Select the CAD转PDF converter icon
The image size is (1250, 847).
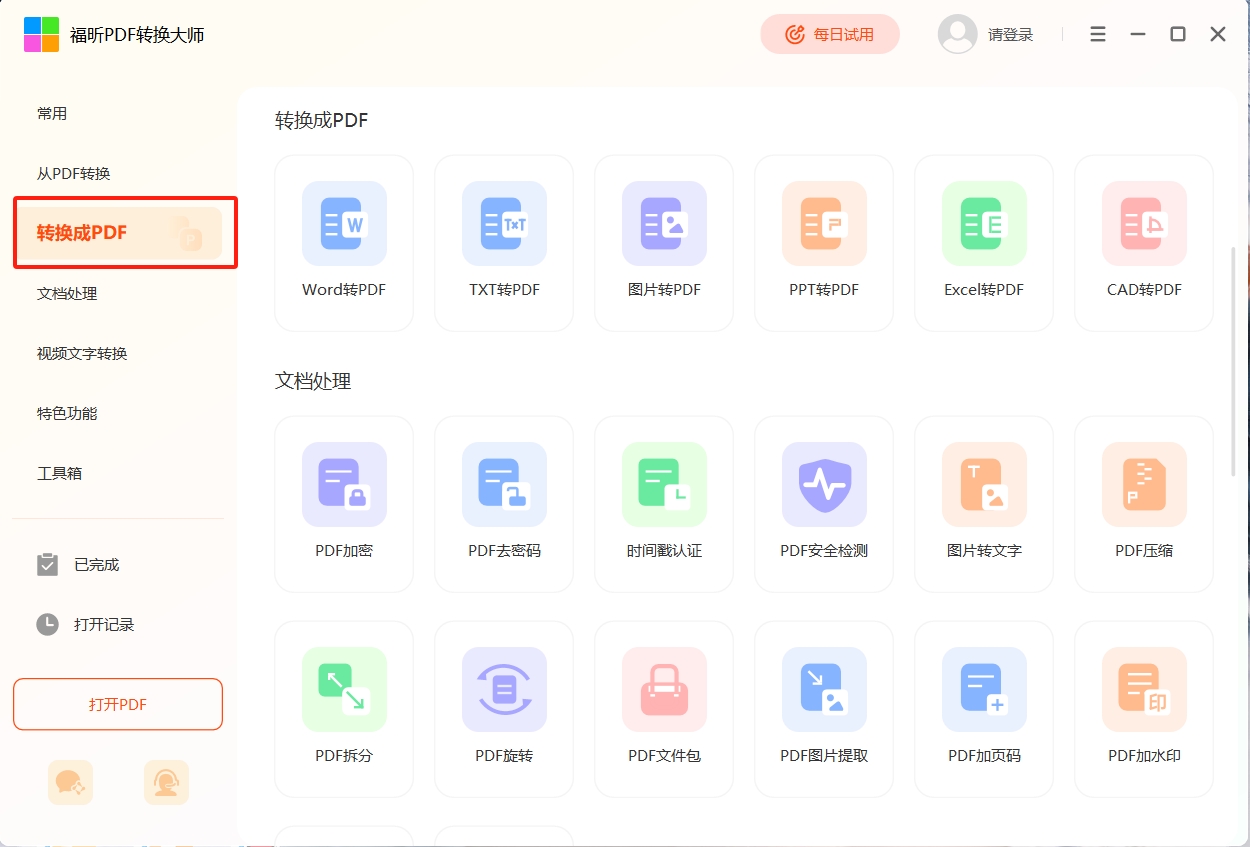click(x=1144, y=224)
